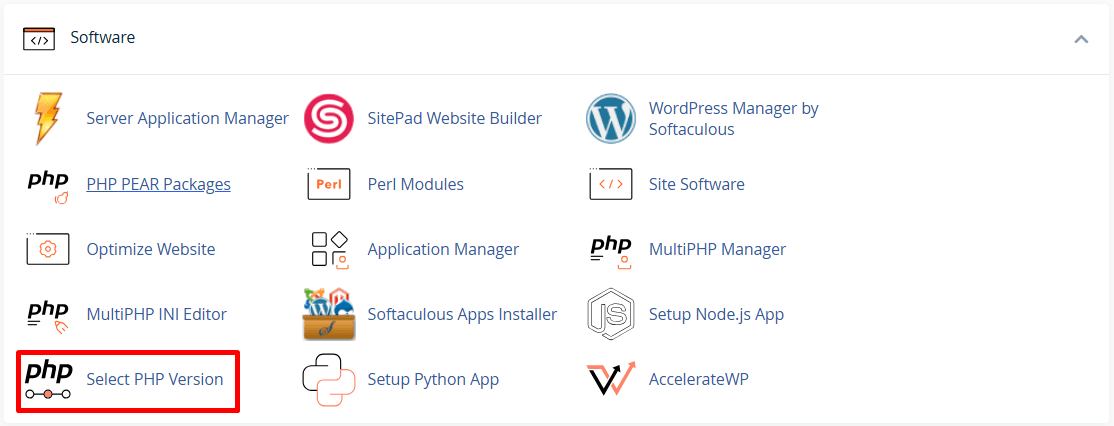Open the Application Manager shapes icon
1114x426 pixels.
coord(330,249)
